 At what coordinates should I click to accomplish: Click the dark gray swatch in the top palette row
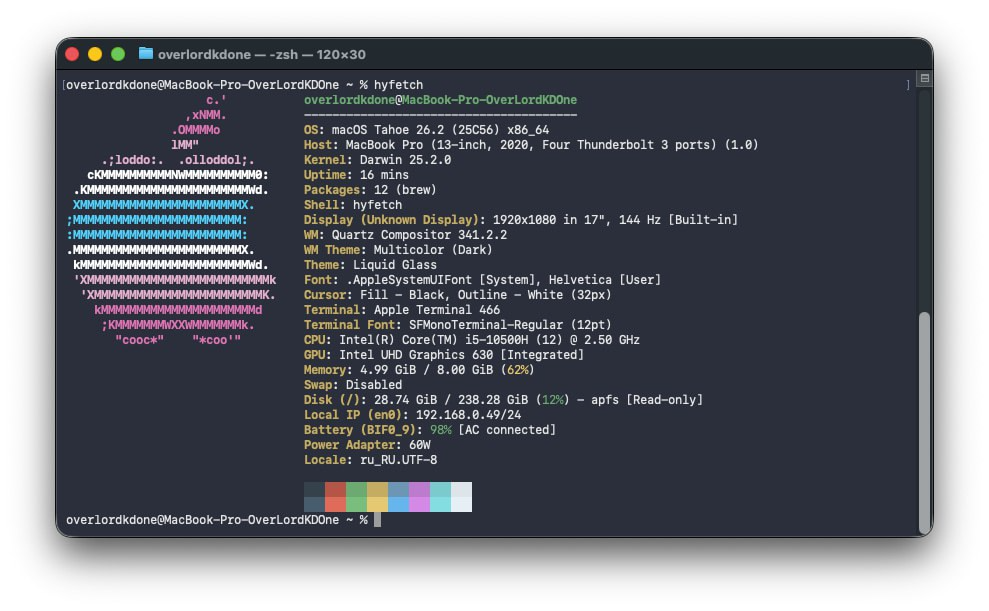click(x=314, y=489)
